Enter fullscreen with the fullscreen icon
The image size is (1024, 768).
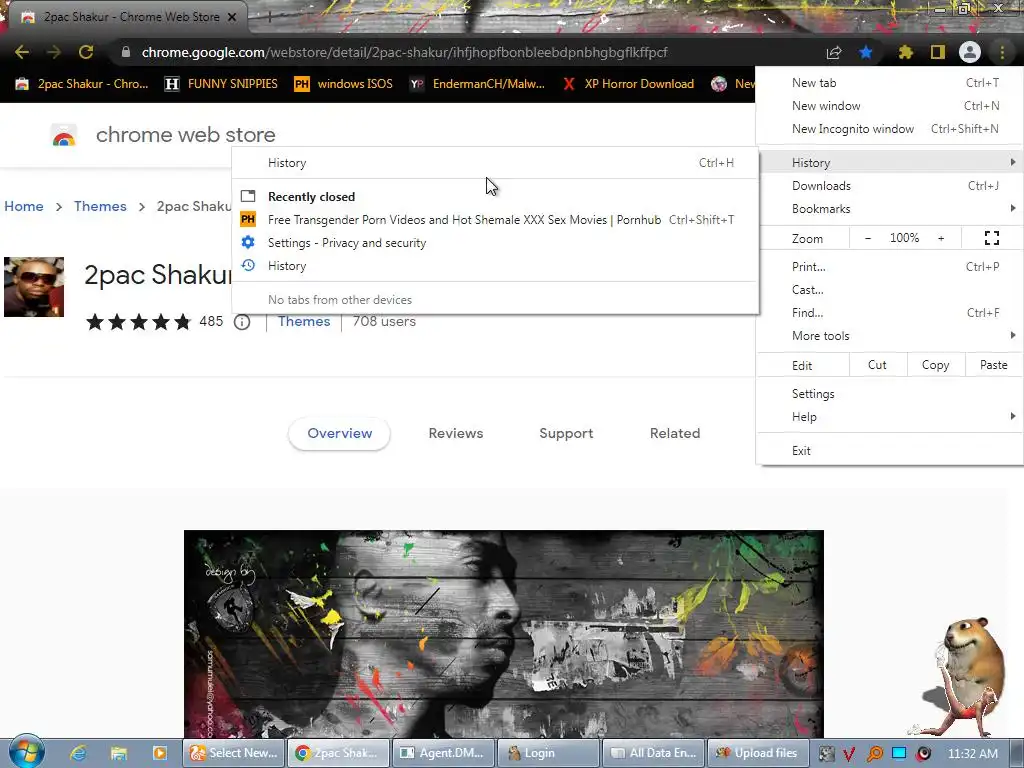click(991, 238)
